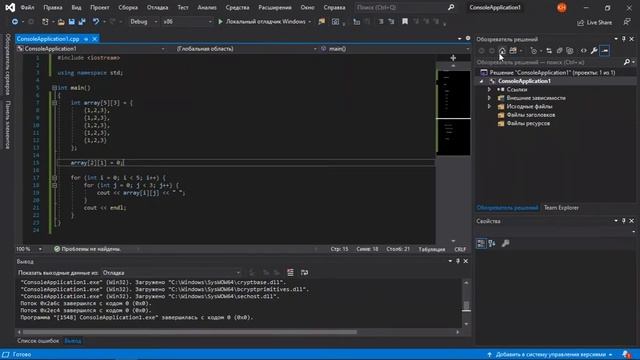Viewport: 640px width, 360px height.
Task: Open the Debug configuration dropdown
Action: coord(143,22)
